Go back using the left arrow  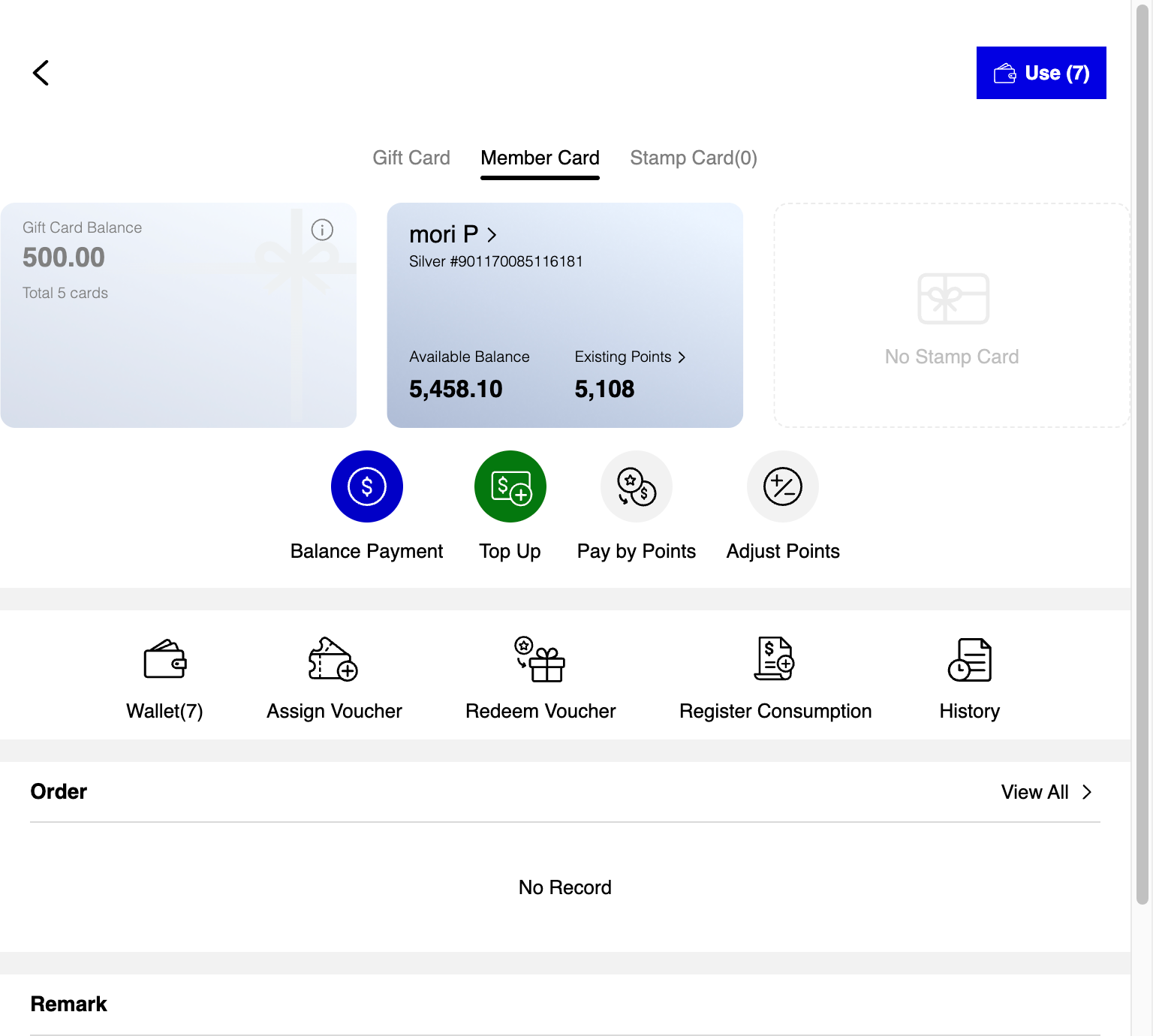(41, 73)
